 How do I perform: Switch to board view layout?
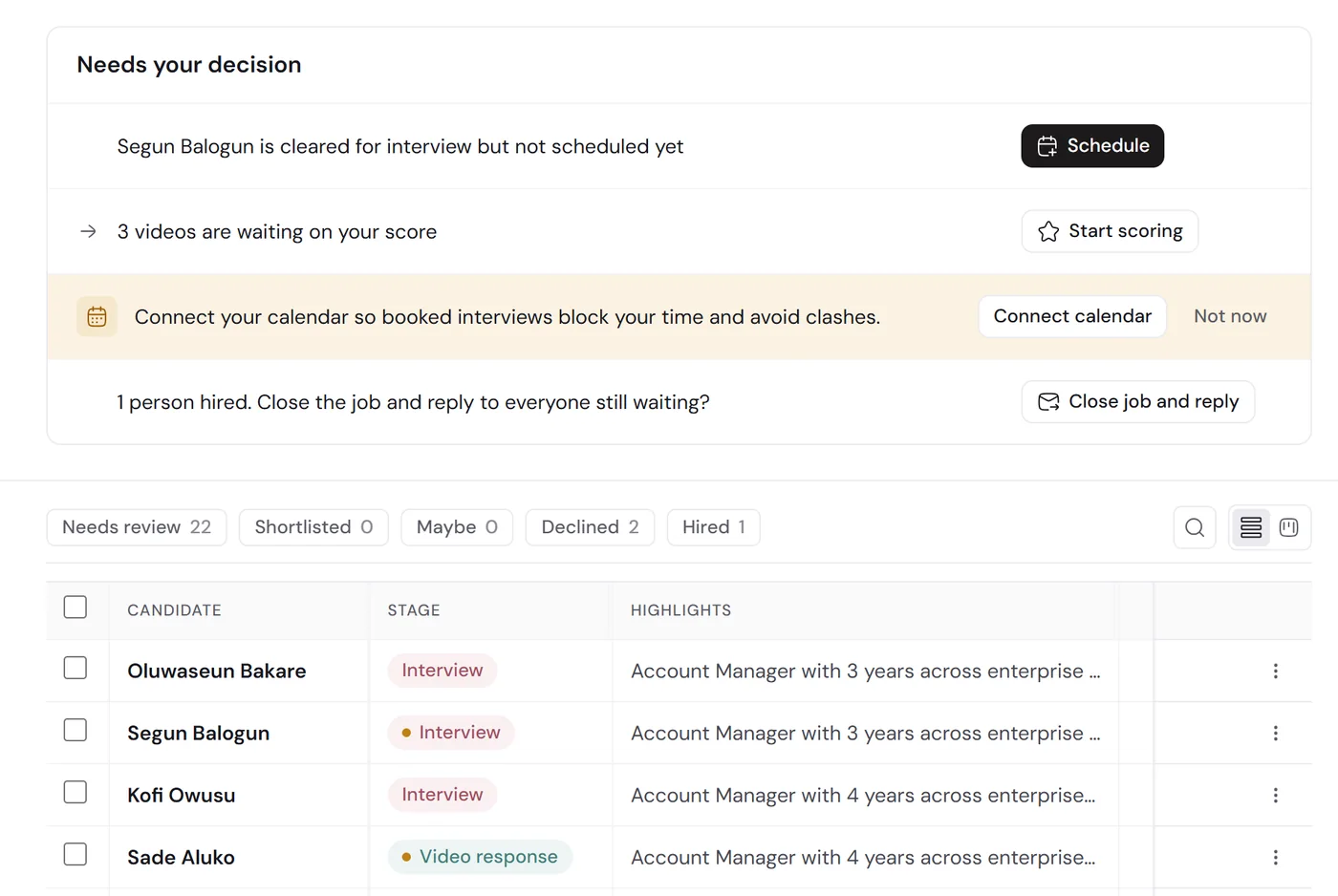1288,527
